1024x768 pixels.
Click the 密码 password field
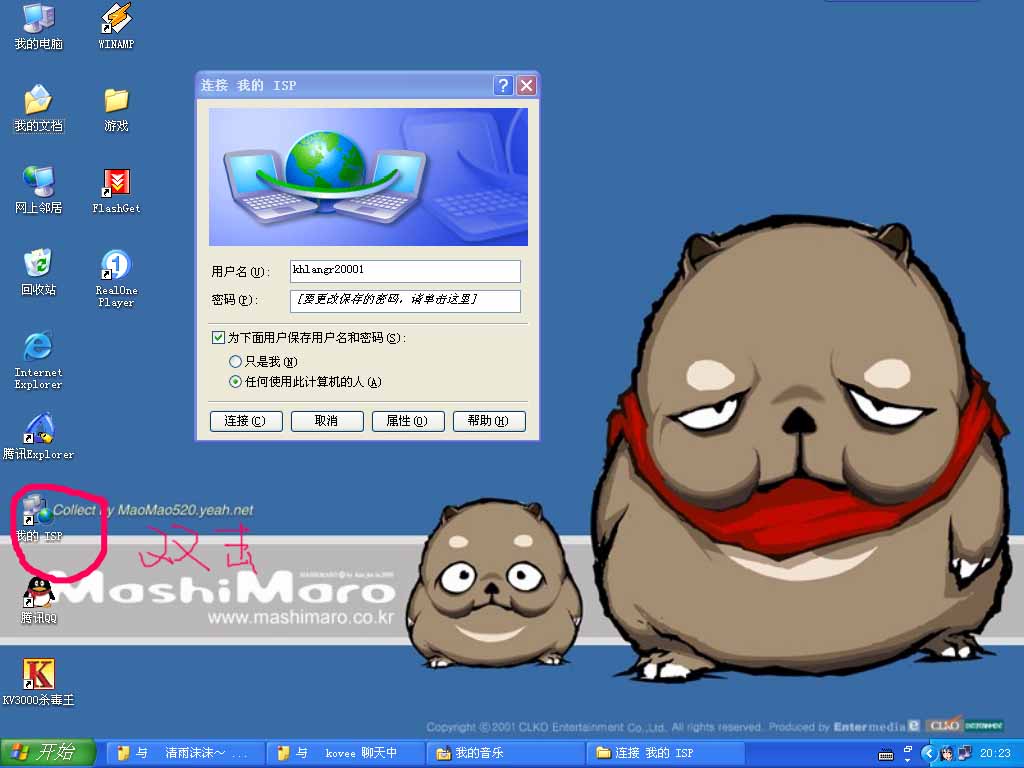click(x=405, y=300)
